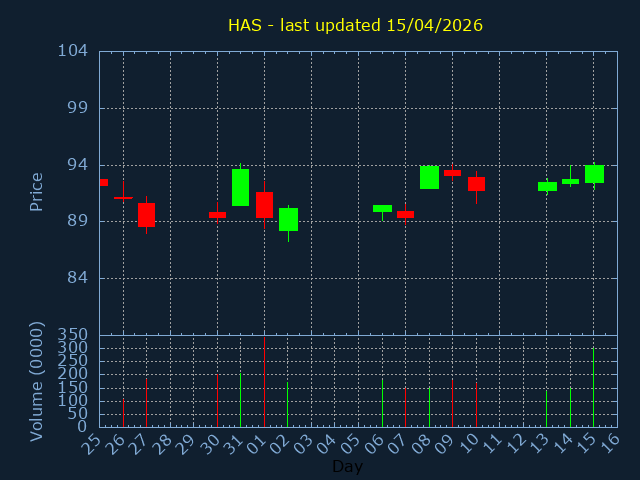This screenshot has height=480, width=640.
Task: Click the red candlestick on day 27
Action: point(146,215)
